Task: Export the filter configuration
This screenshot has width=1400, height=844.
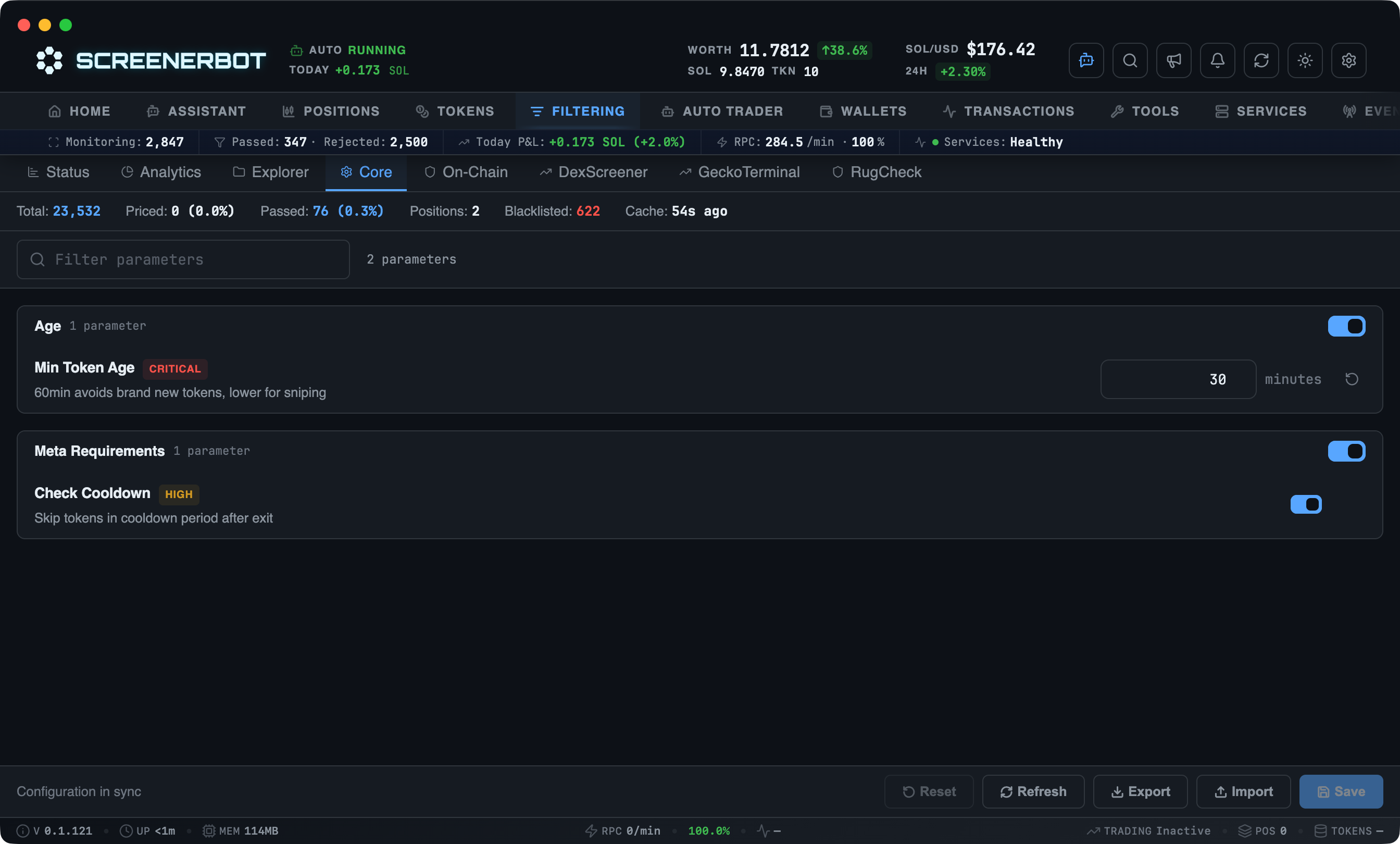Action: [x=1140, y=791]
